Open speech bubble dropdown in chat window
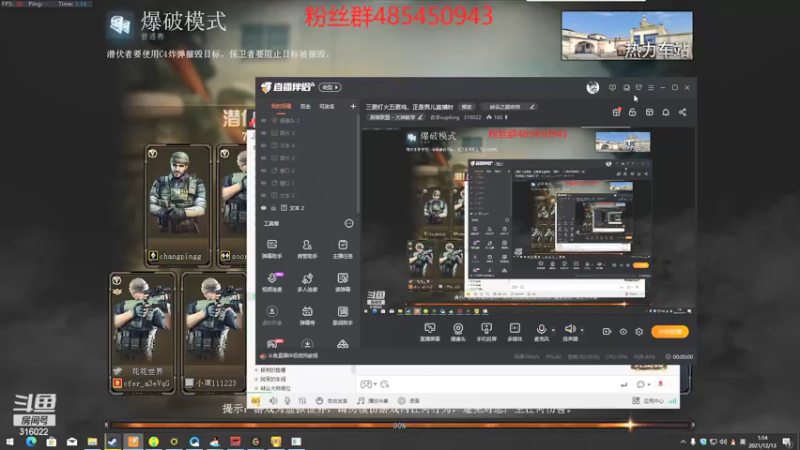800x450 pixels. tap(643, 384)
